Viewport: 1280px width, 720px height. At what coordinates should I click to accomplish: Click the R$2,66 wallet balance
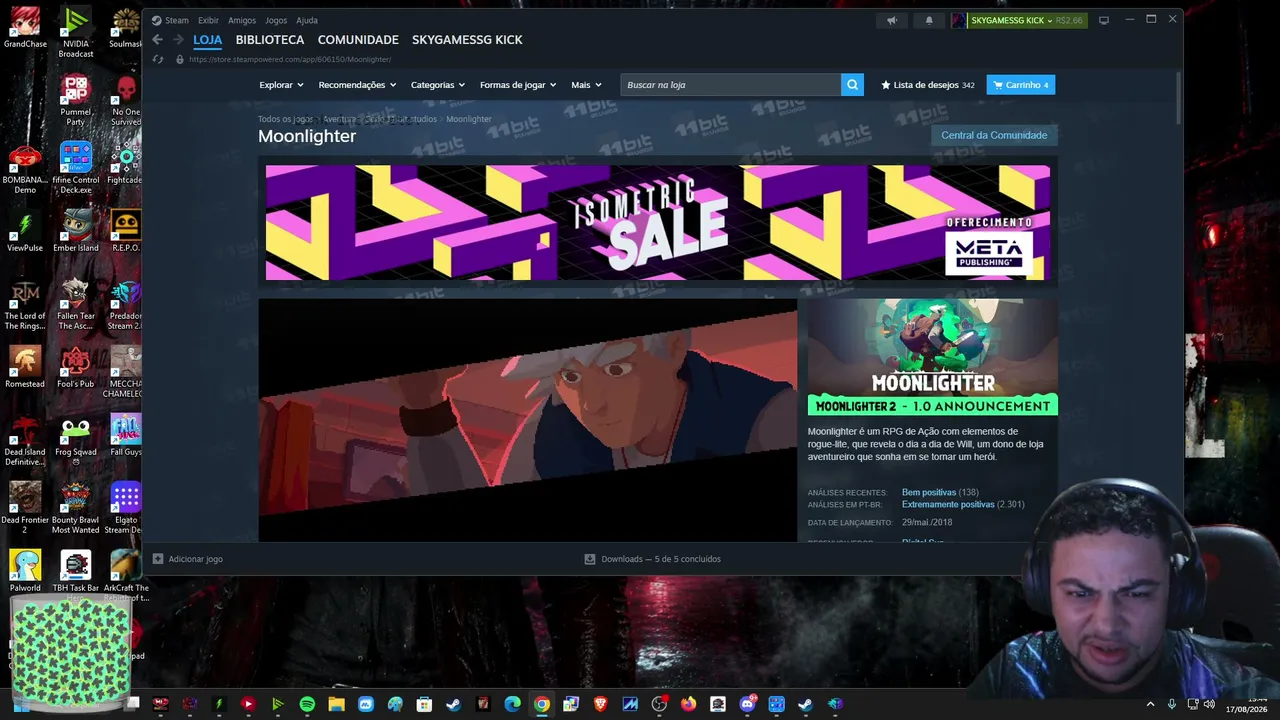tap(1069, 20)
